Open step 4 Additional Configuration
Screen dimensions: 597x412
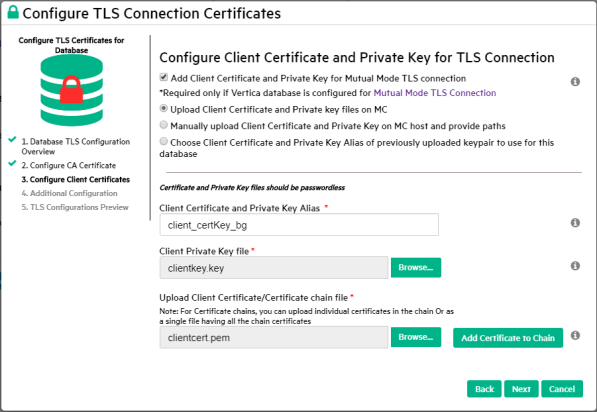coord(69,193)
